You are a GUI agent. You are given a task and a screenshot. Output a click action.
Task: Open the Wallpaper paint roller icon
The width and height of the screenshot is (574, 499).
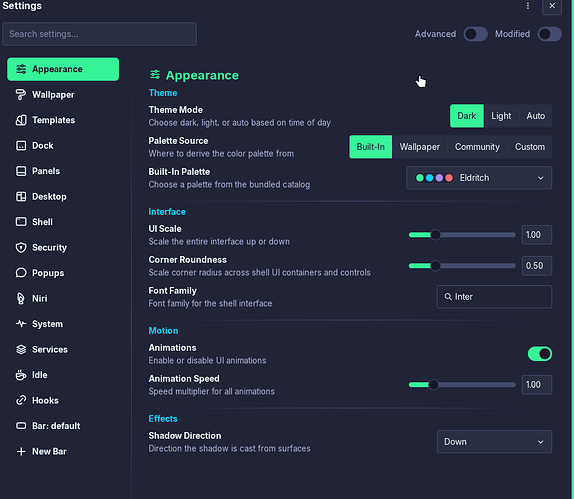(21, 94)
